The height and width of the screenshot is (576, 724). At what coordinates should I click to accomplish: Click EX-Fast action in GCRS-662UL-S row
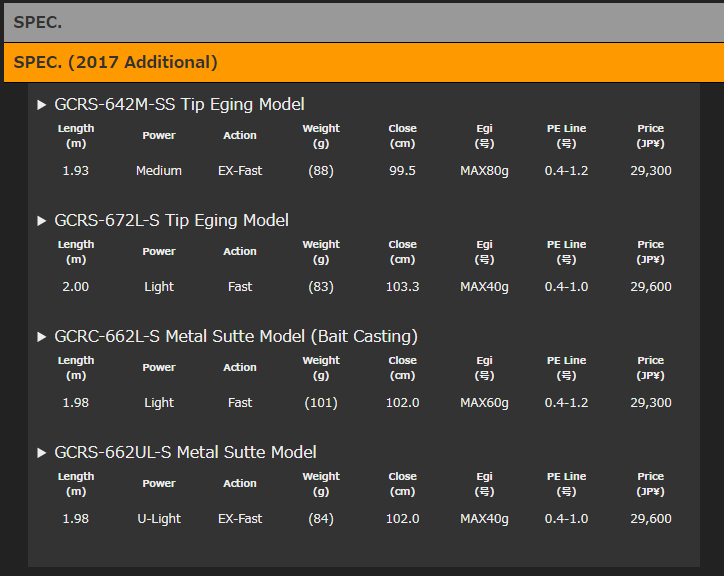pyautogui.click(x=240, y=519)
